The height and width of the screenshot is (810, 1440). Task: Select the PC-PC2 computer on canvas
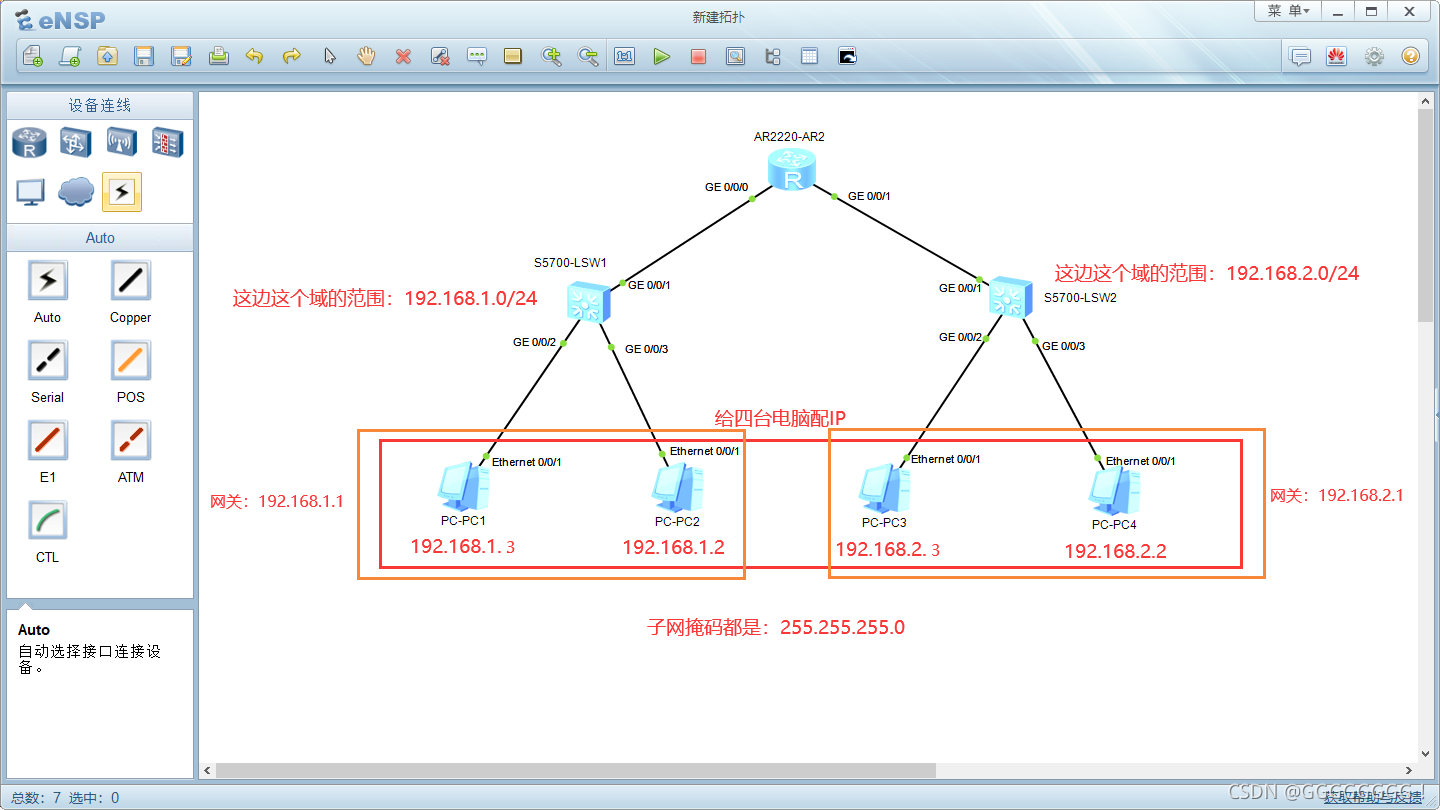click(676, 487)
